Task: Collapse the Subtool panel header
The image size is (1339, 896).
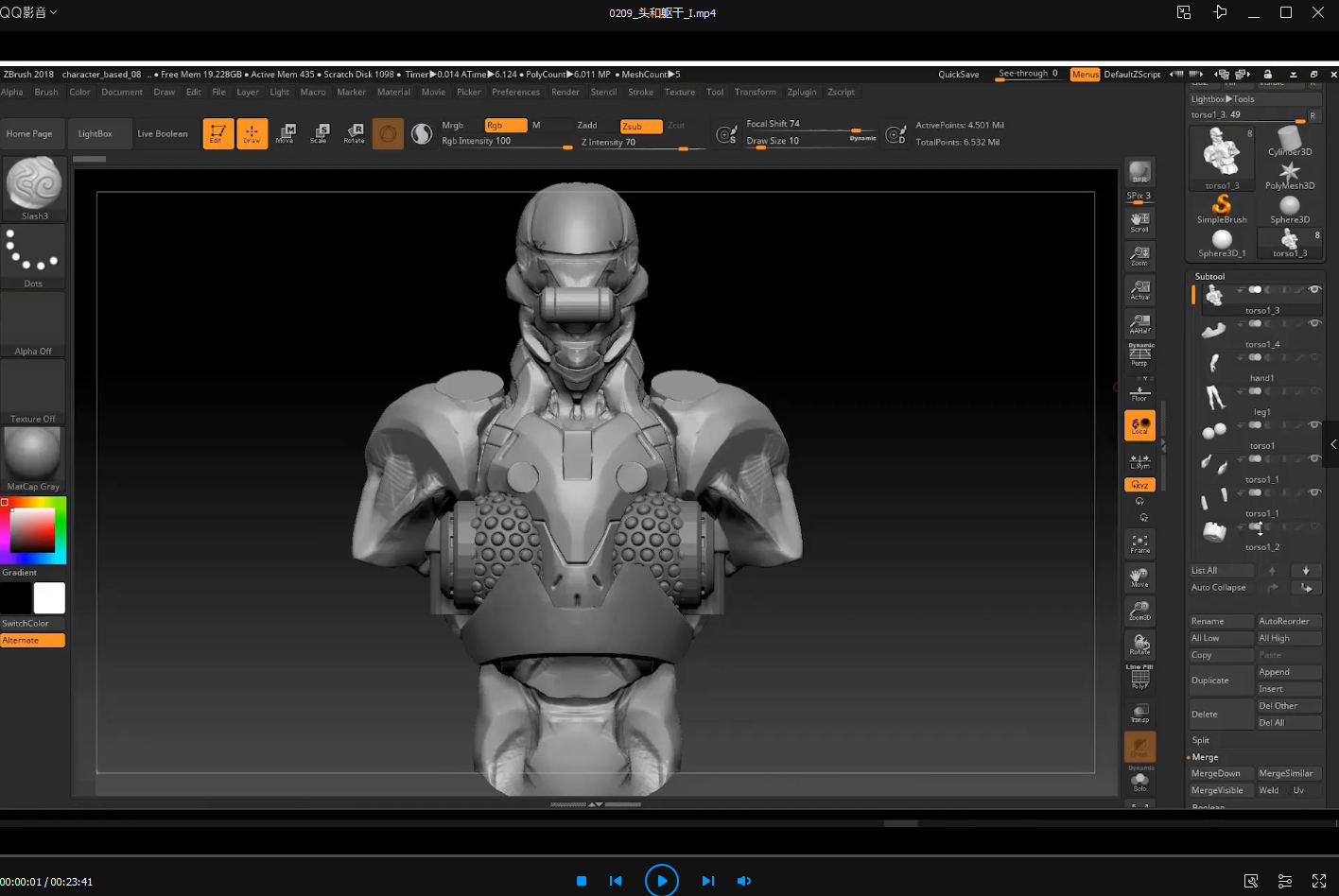Action: (x=1209, y=276)
